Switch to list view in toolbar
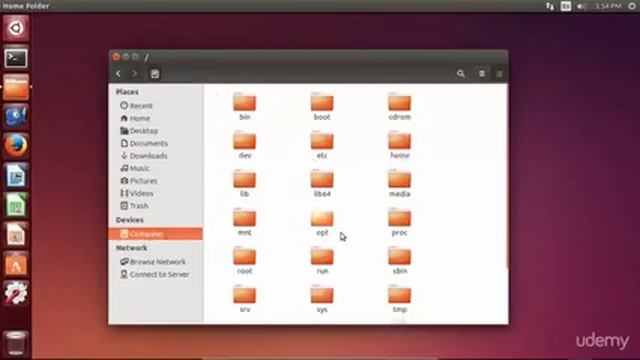Image resolution: width=640 pixels, height=360 pixels. 482,74
